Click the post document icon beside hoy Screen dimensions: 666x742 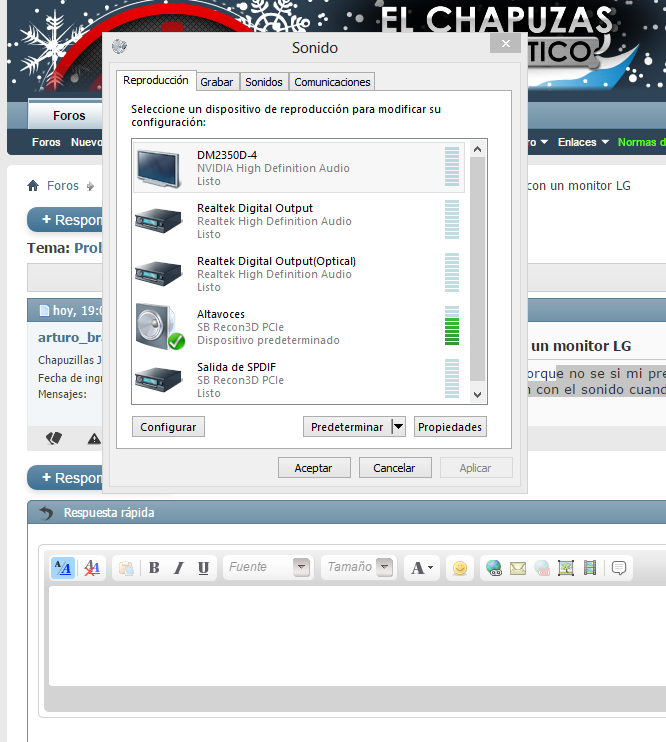pyautogui.click(x=44, y=310)
